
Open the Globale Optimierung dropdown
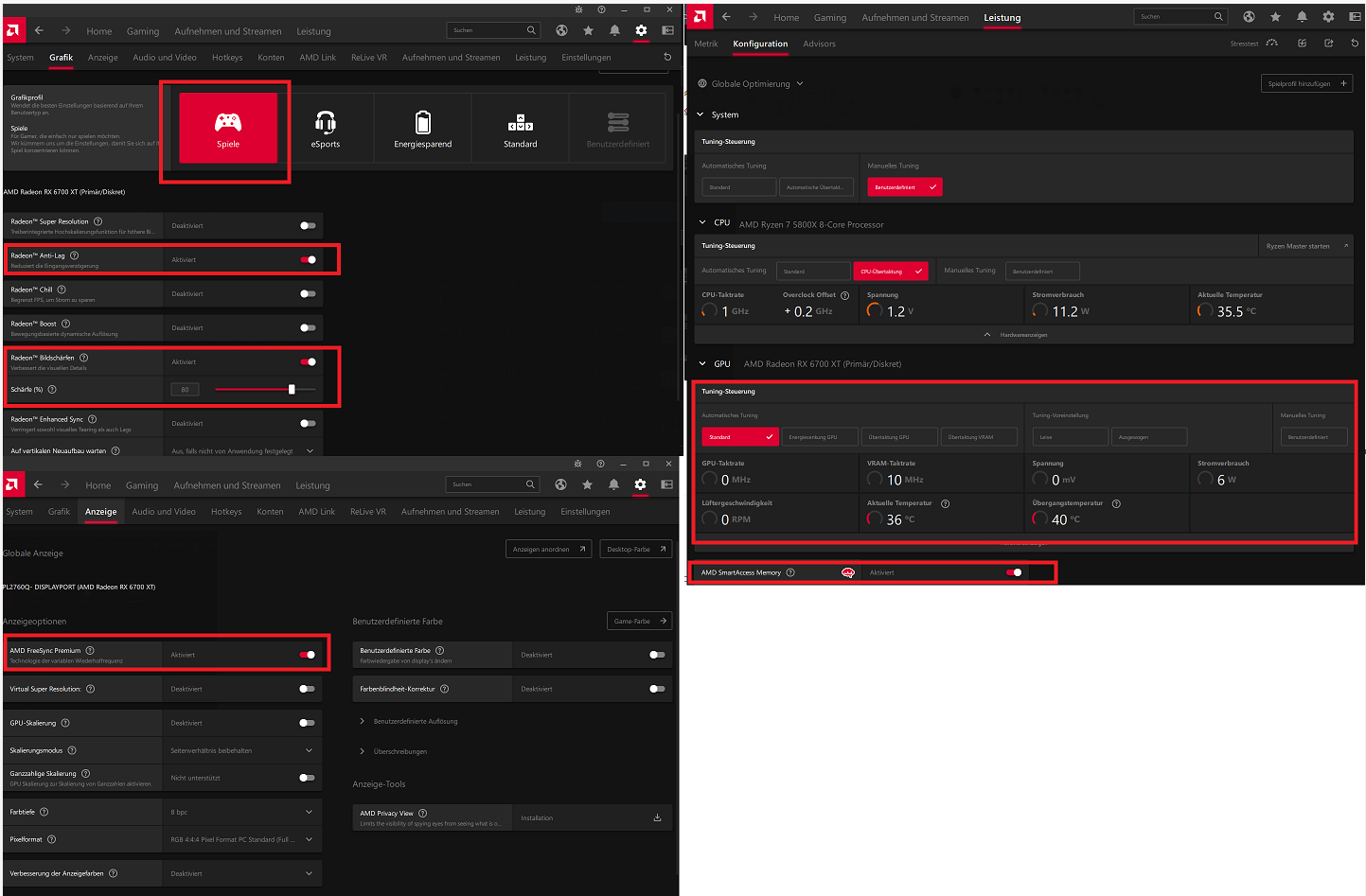coord(751,83)
